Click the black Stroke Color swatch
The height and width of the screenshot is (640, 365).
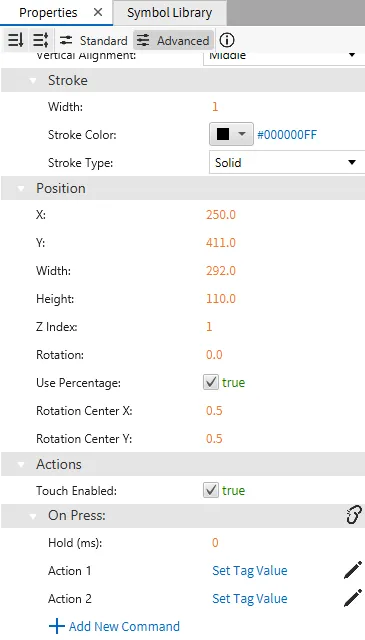click(223, 134)
